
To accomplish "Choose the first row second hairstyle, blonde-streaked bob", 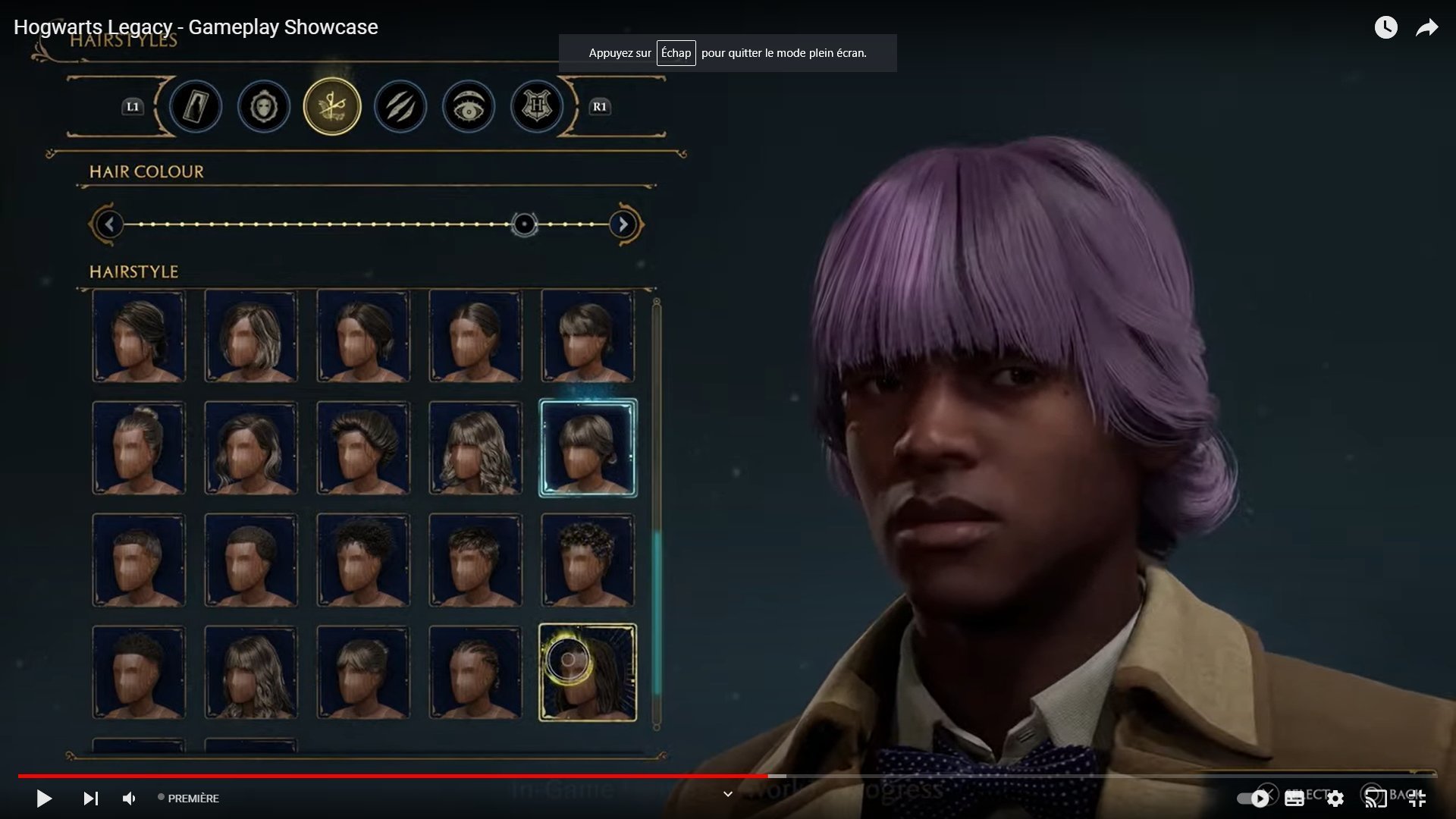I will [251, 336].
